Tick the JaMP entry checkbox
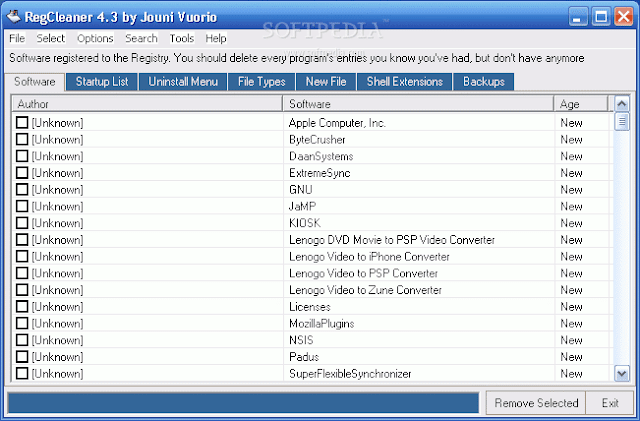This screenshot has width=640, height=421. click(22, 206)
